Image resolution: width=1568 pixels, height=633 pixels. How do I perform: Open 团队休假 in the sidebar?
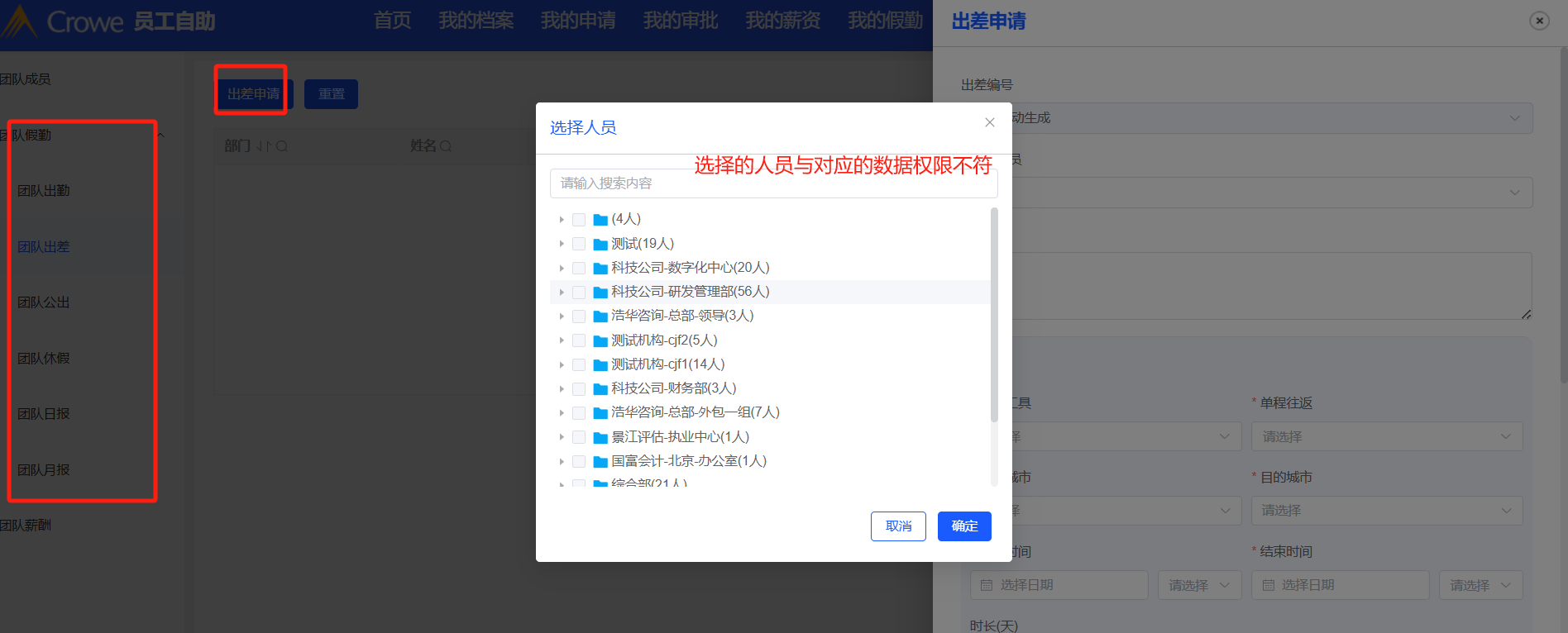coord(44,359)
